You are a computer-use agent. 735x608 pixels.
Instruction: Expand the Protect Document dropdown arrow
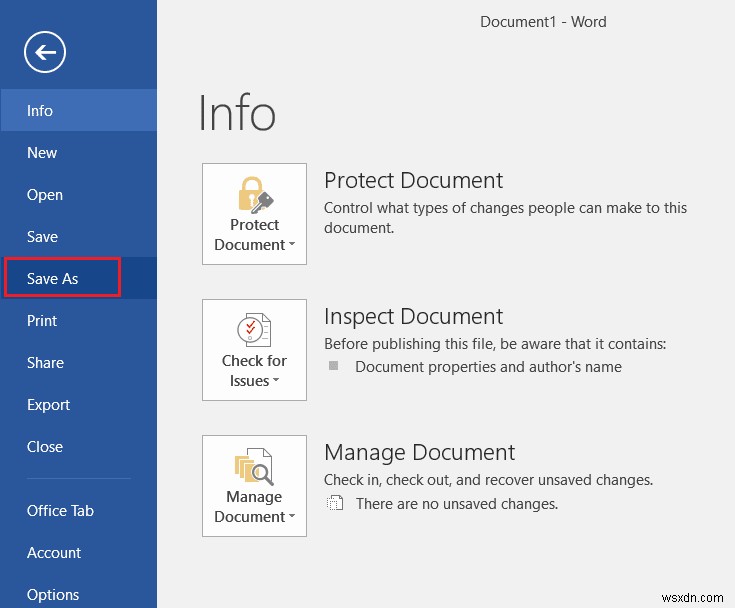292,244
